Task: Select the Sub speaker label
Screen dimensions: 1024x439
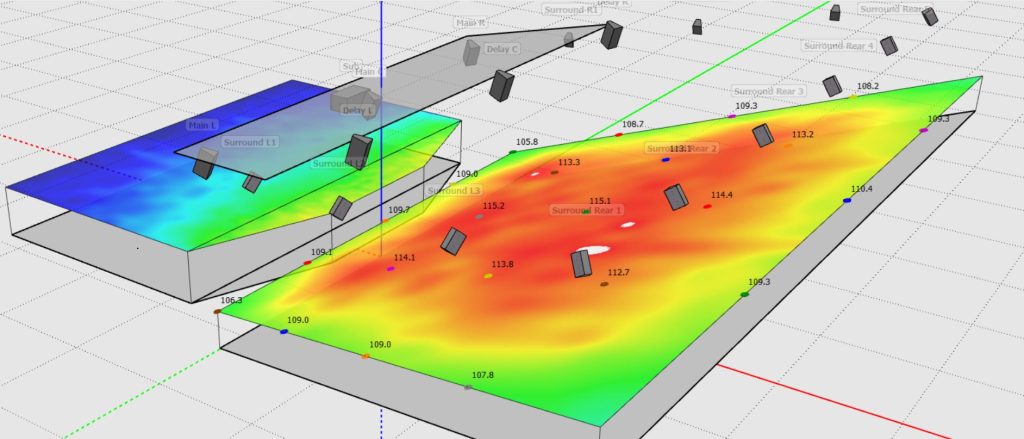Action: click(351, 66)
